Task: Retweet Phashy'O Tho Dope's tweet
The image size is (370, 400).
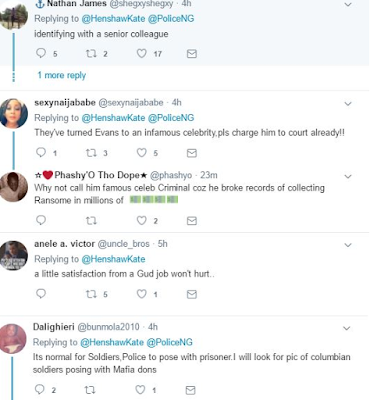Action: (91, 220)
